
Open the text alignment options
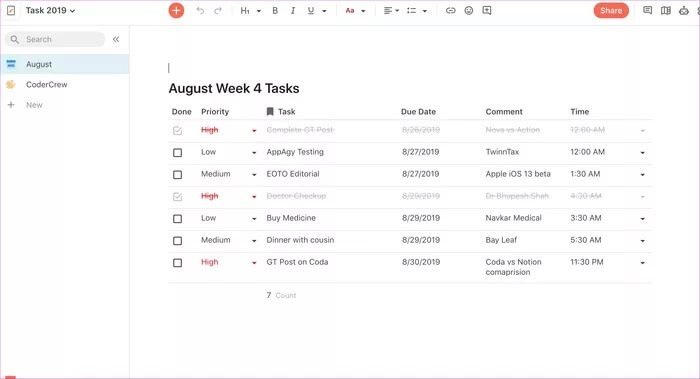tap(391, 11)
